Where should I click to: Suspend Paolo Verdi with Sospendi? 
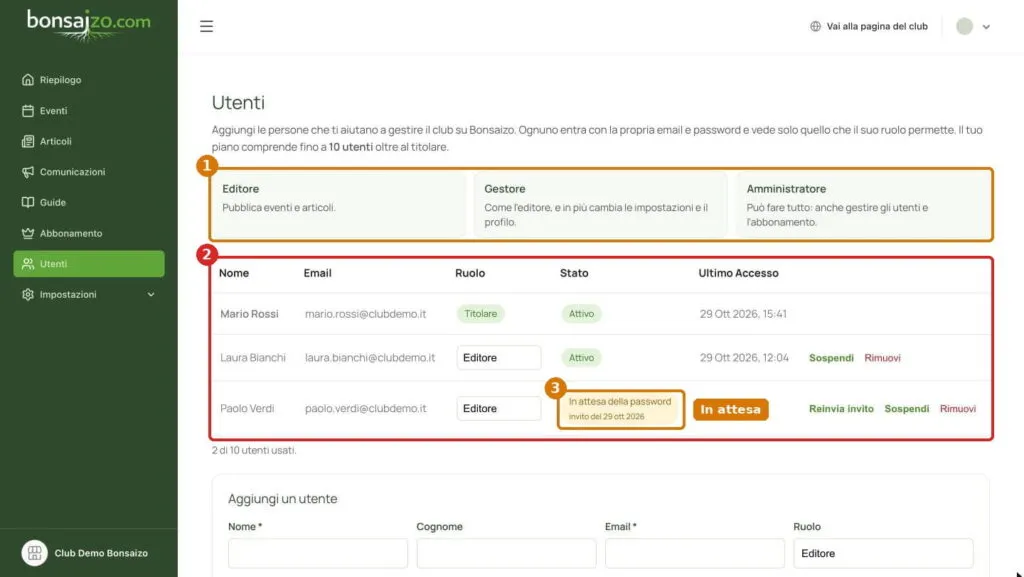point(906,409)
